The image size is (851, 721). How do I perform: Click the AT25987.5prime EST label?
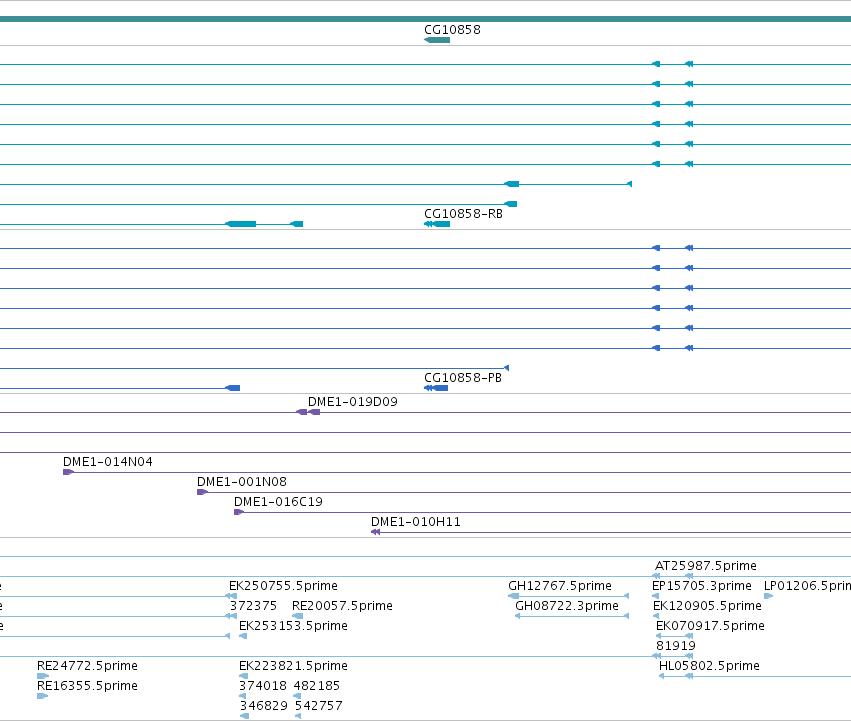(706, 566)
